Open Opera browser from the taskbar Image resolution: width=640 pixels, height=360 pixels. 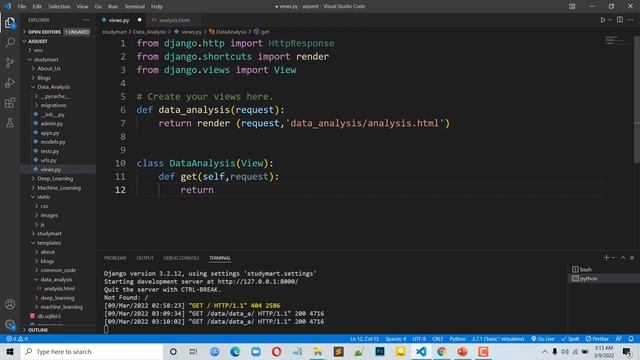276,351
